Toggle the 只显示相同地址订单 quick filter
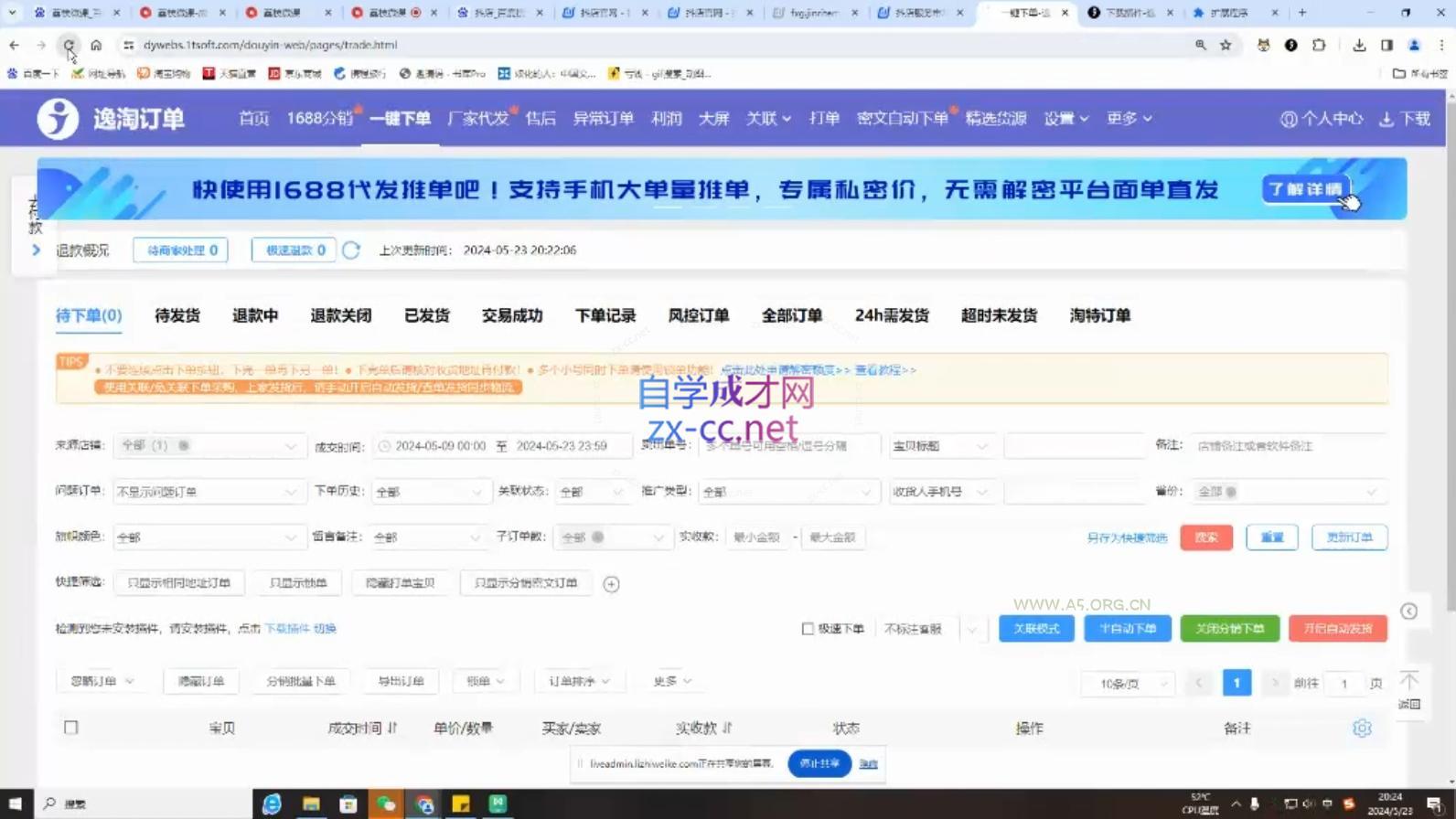The width and height of the screenshot is (1456, 819). [179, 583]
